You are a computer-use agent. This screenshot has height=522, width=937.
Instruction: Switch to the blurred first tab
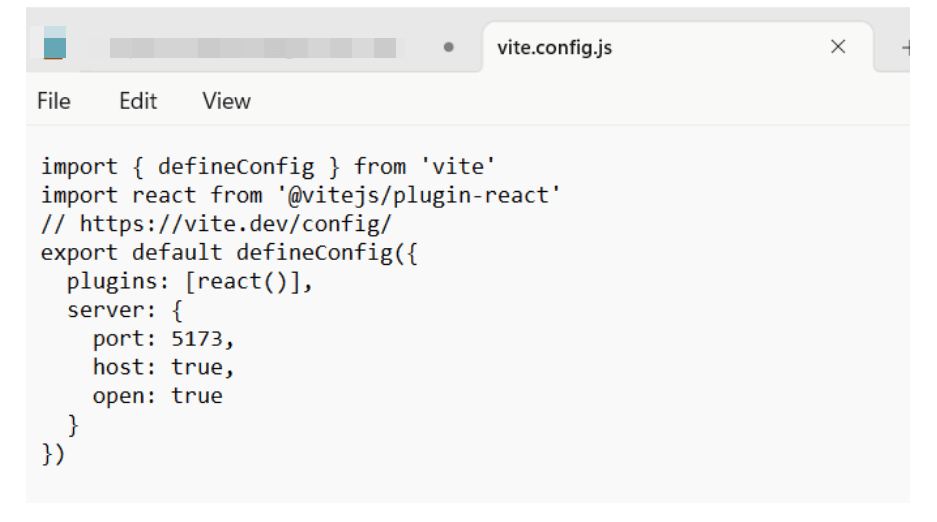pyautogui.click(x=250, y=47)
